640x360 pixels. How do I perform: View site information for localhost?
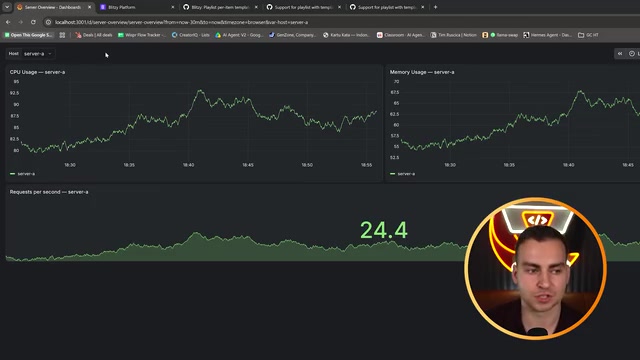[x=48, y=22]
